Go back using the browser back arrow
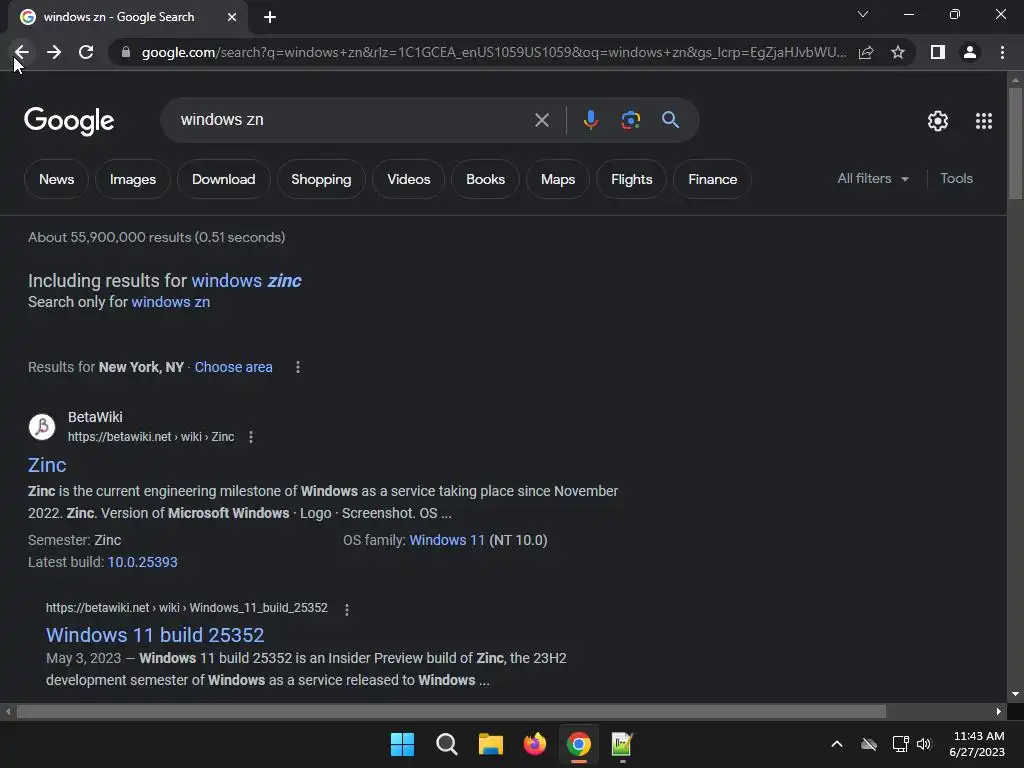The height and width of the screenshot is (768, 1024). [x=22, y=52]
